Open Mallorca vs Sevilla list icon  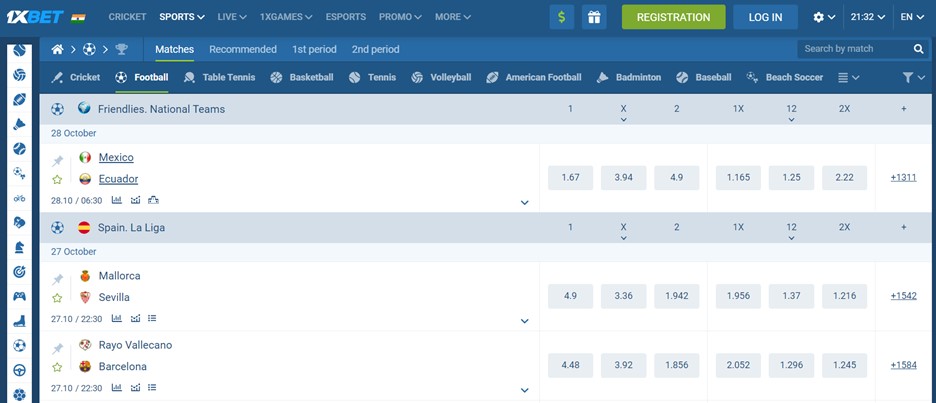coord(152,319)
